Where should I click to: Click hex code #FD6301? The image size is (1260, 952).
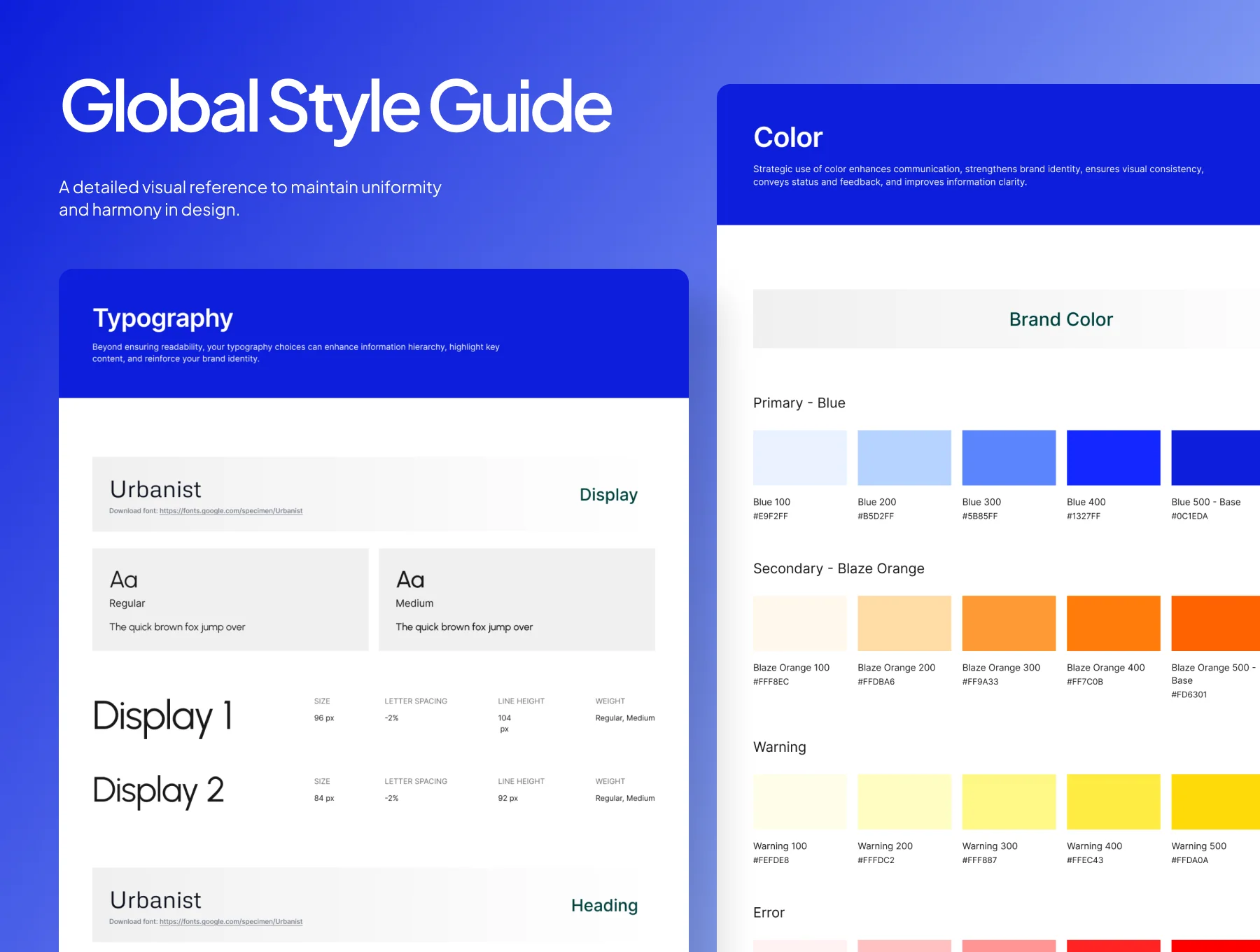[x=1189, y=695]
